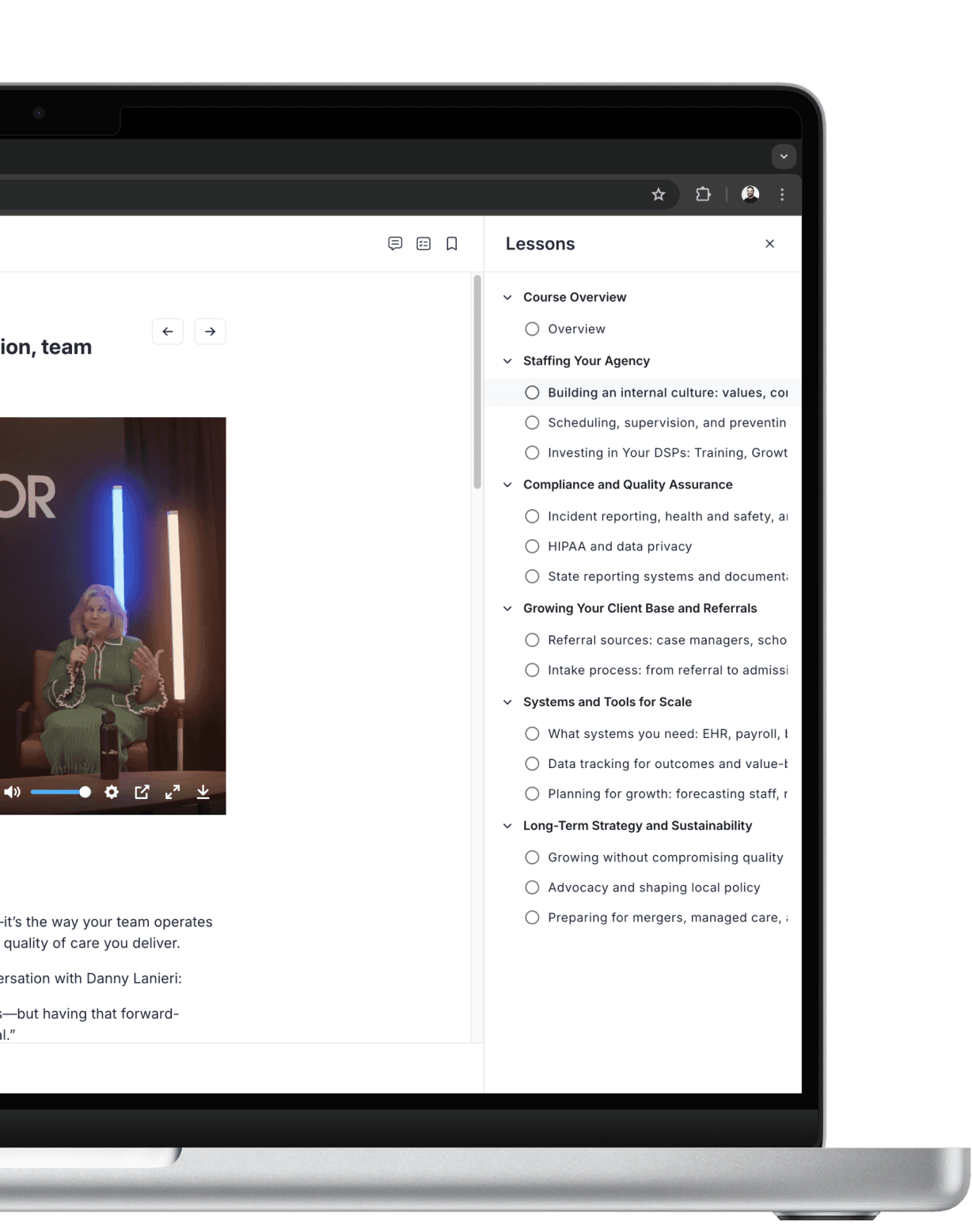Click the Lessons panel heading
972x1232 pixels.
pyautogui.click(x=541, y=244)
